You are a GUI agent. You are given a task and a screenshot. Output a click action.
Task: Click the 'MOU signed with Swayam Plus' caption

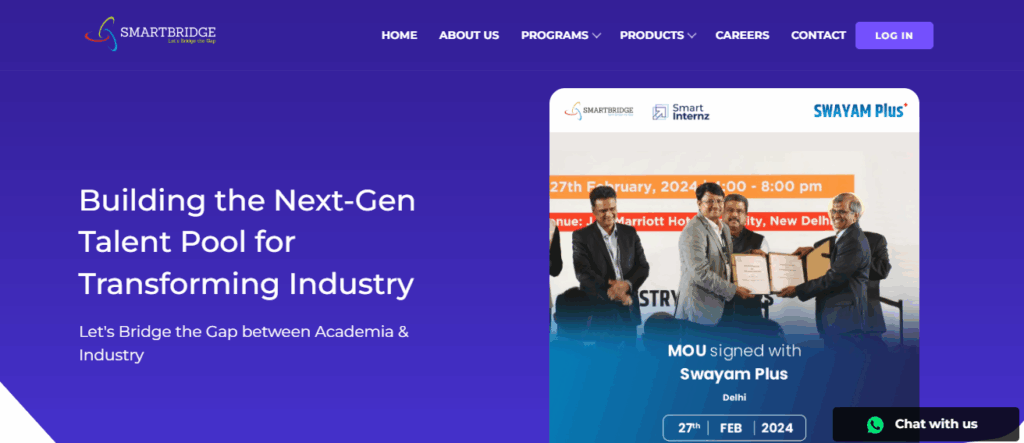click(x=734, y=363)
